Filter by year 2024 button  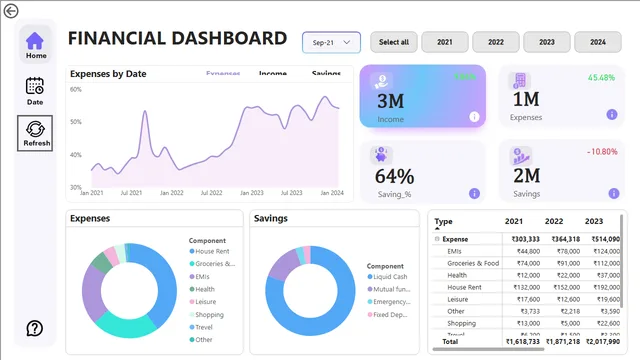[x=598, y=42]
